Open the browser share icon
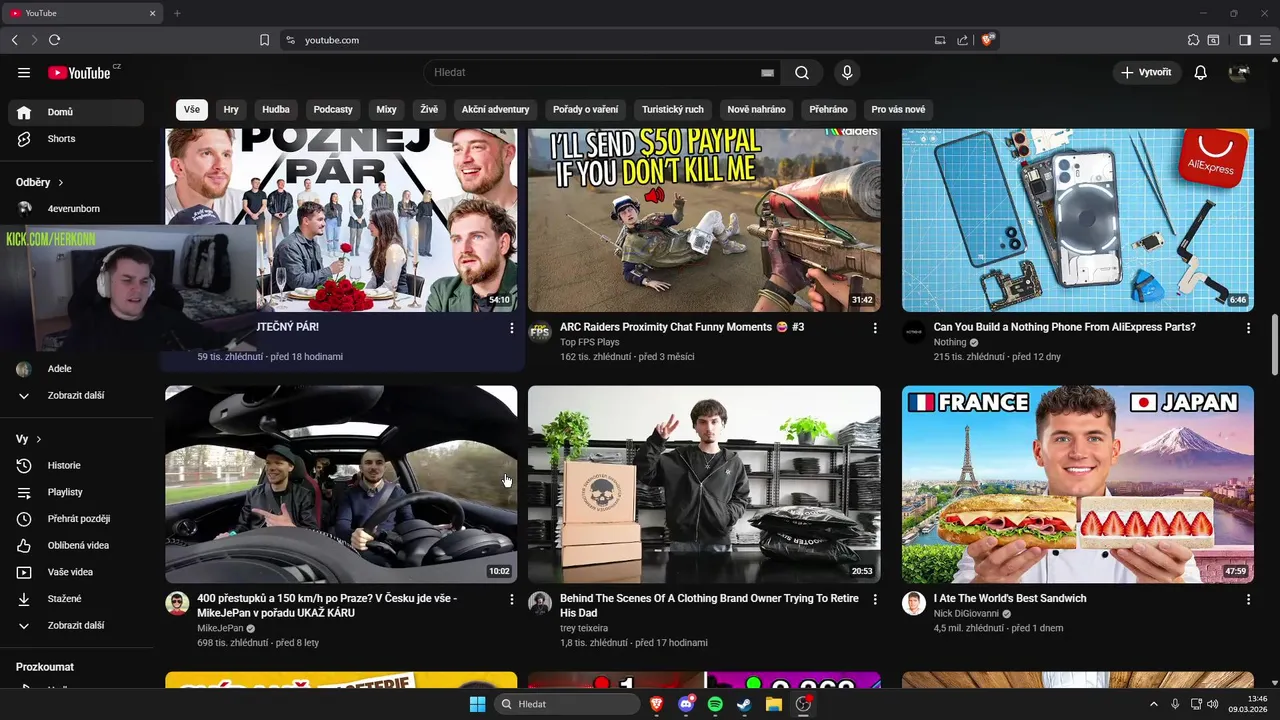 pos(962,40)
